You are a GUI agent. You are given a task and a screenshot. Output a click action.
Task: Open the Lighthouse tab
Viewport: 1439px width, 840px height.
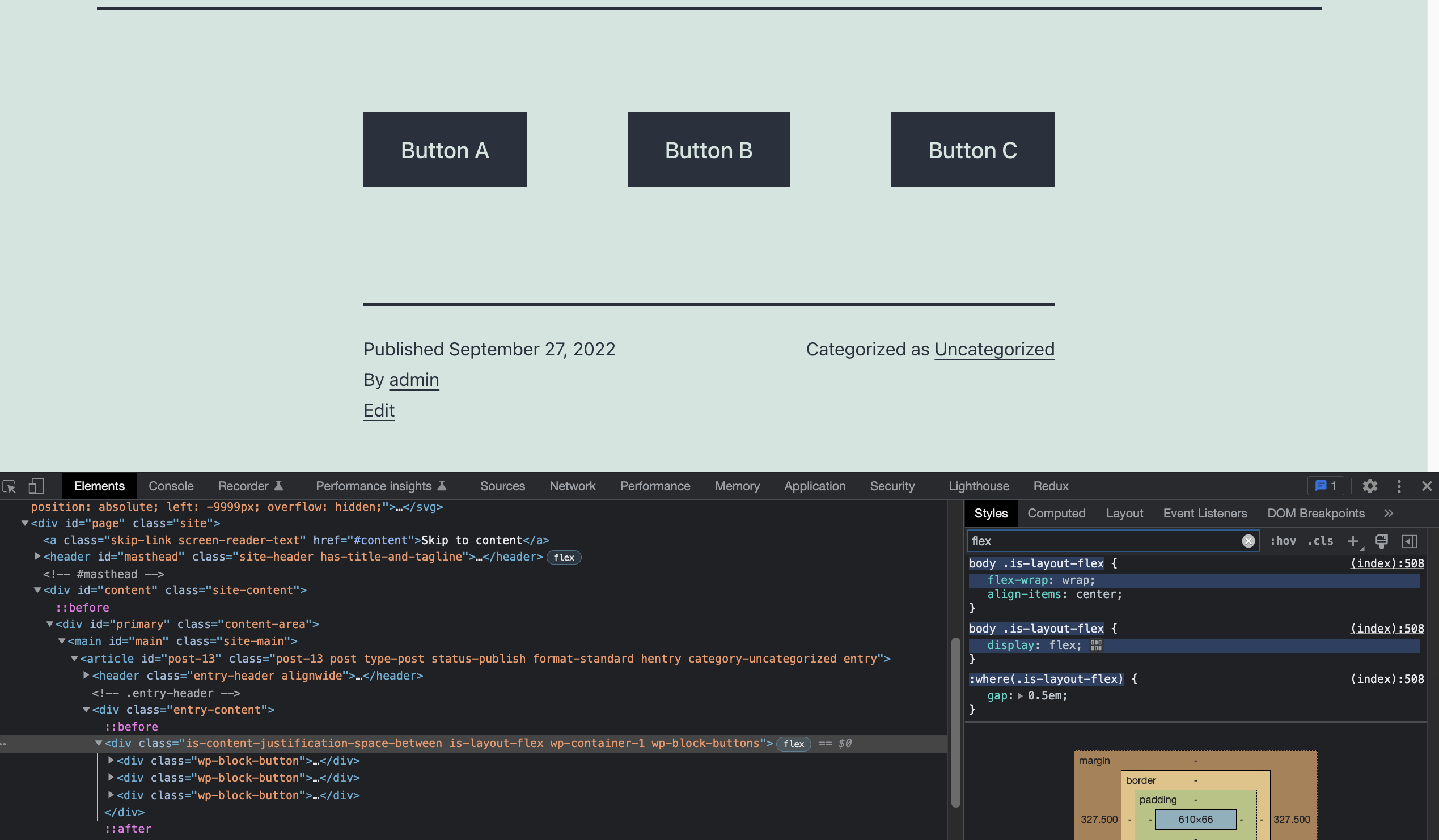click(x=979, y=486)
